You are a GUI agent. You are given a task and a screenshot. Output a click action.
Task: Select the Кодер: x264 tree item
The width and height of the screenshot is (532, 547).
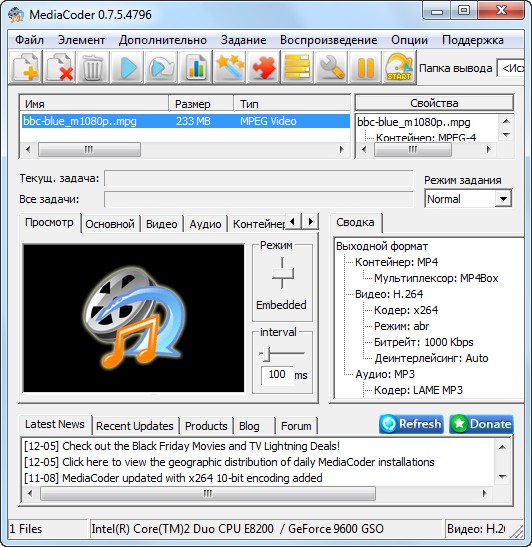406,310
